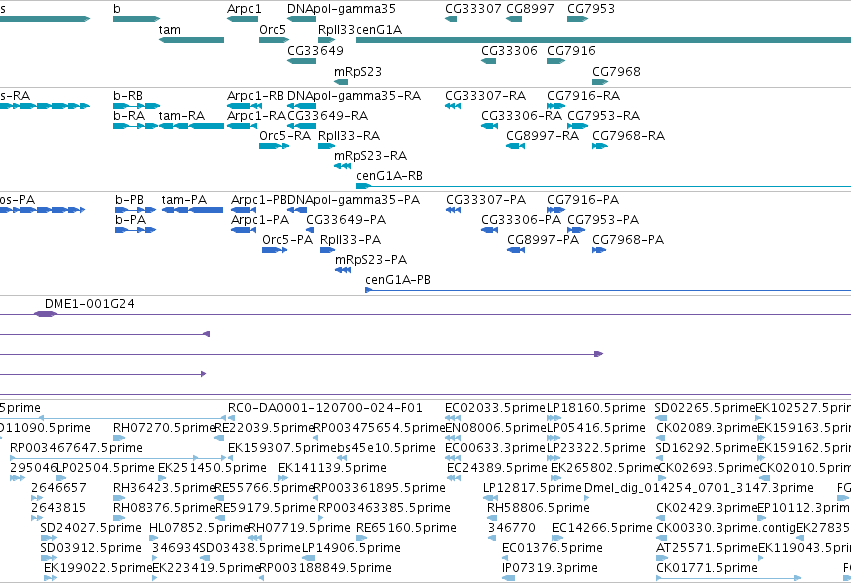Select the CG33307-PA protein label
This screenshot has width=851, height=583.
click(486, 200)
